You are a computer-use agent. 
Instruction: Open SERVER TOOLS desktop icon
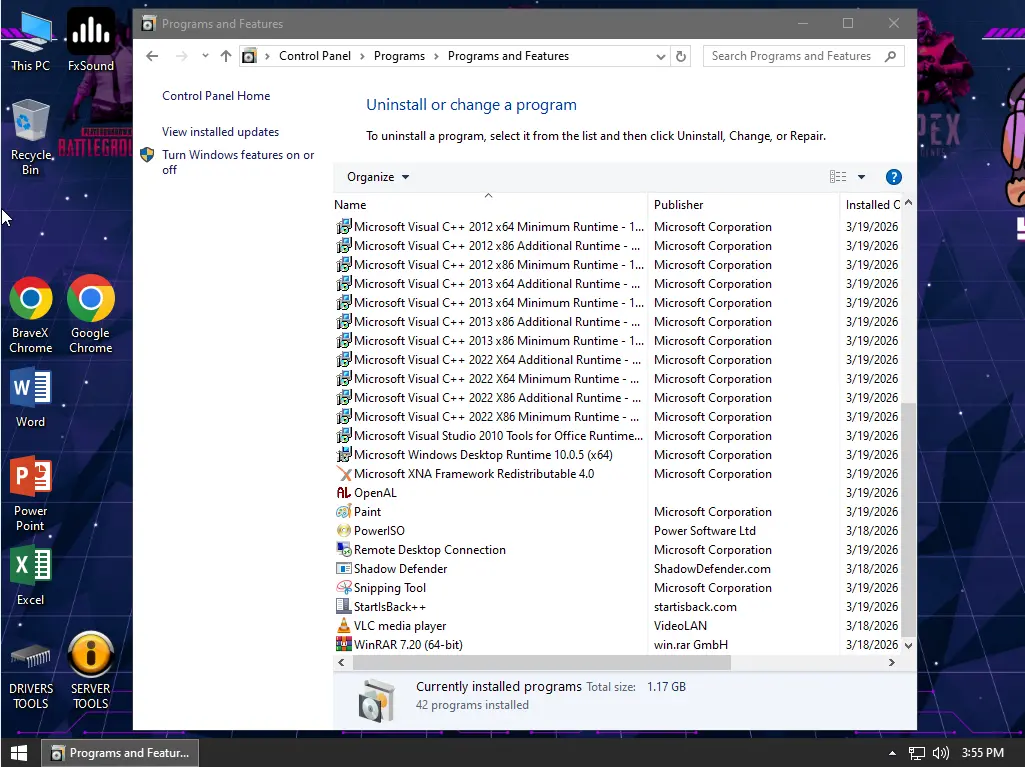pos(91,672)
